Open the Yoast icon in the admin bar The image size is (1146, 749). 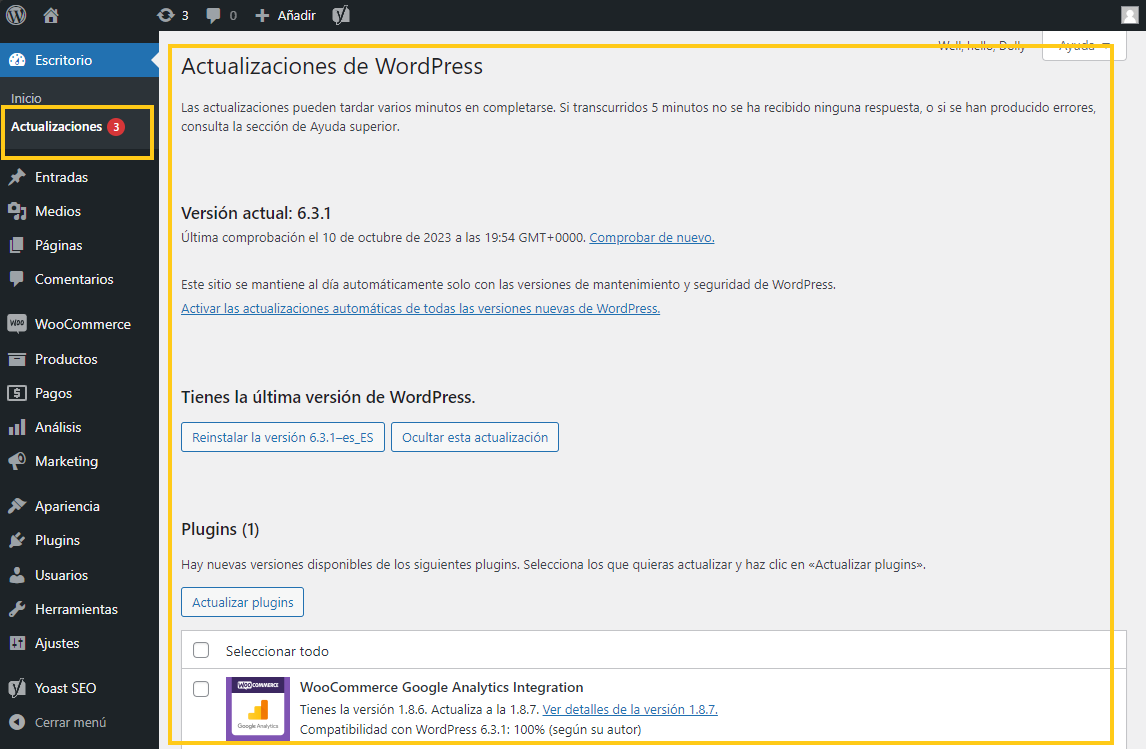341,15
